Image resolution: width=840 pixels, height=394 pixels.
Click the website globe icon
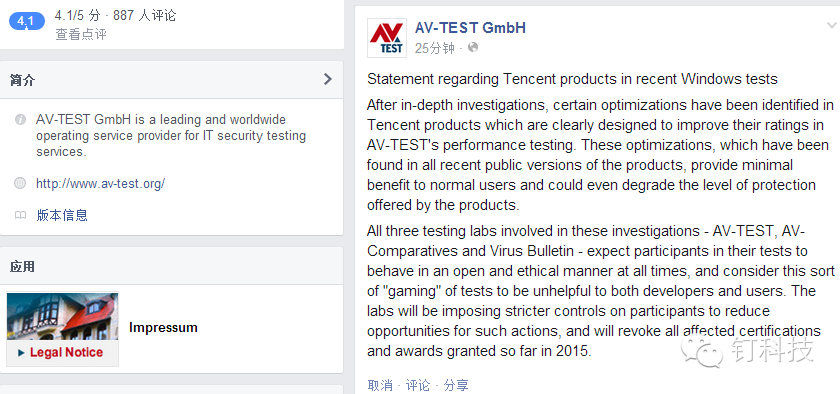(20, 184)
